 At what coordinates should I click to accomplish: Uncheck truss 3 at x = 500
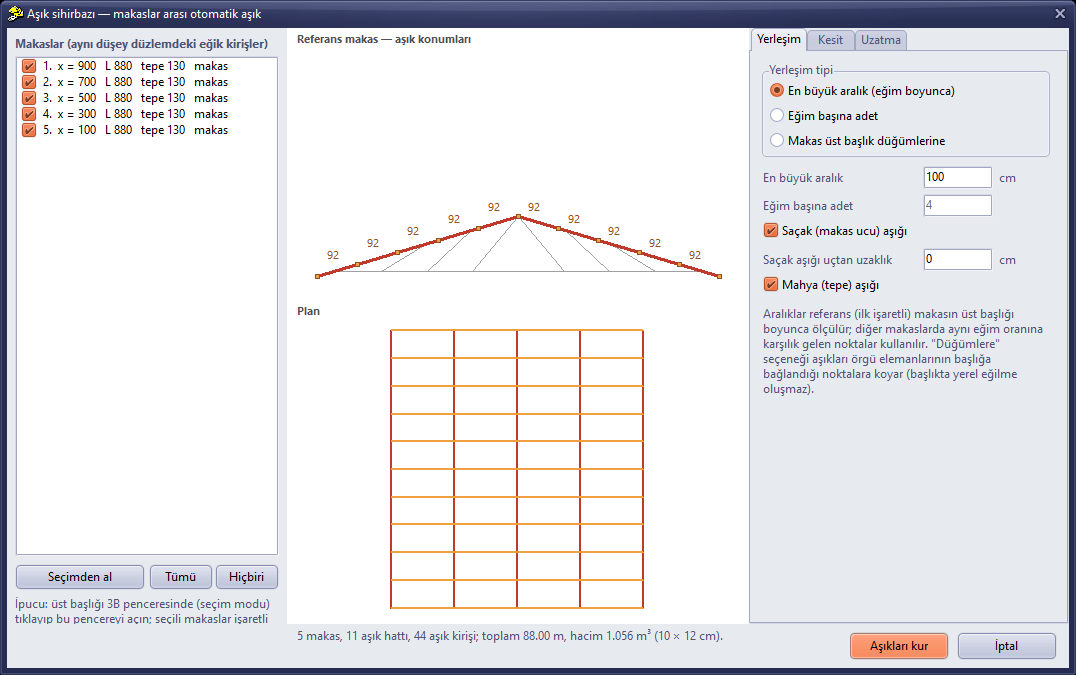click(29, 98)
